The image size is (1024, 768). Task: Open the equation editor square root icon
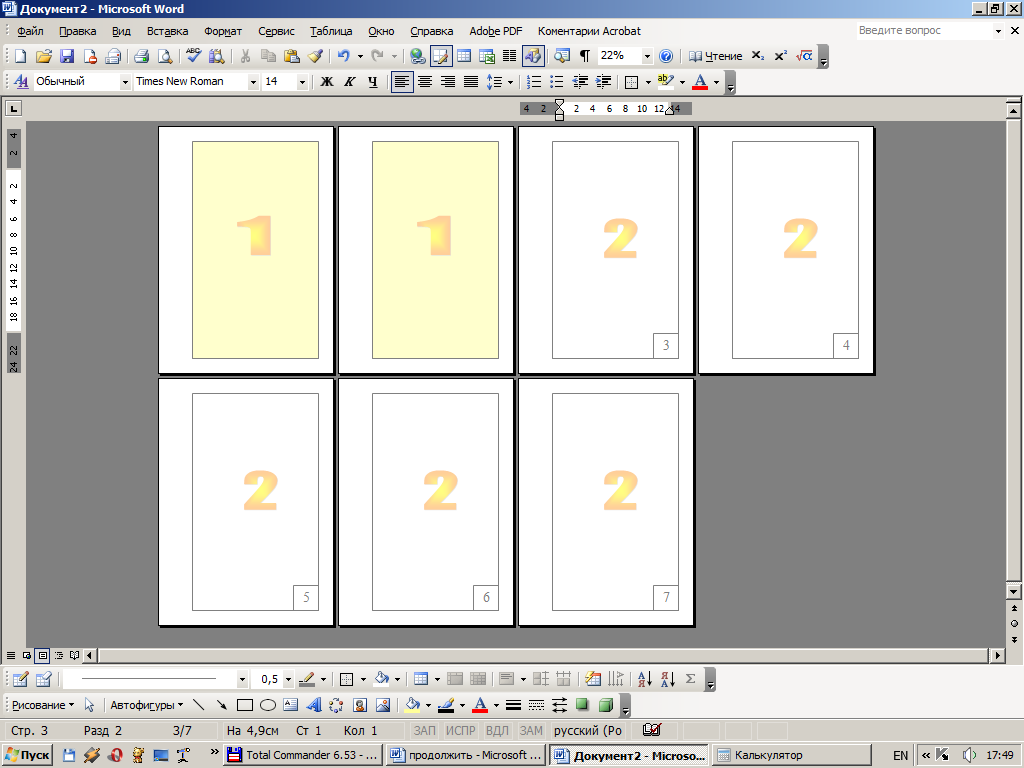804,56
